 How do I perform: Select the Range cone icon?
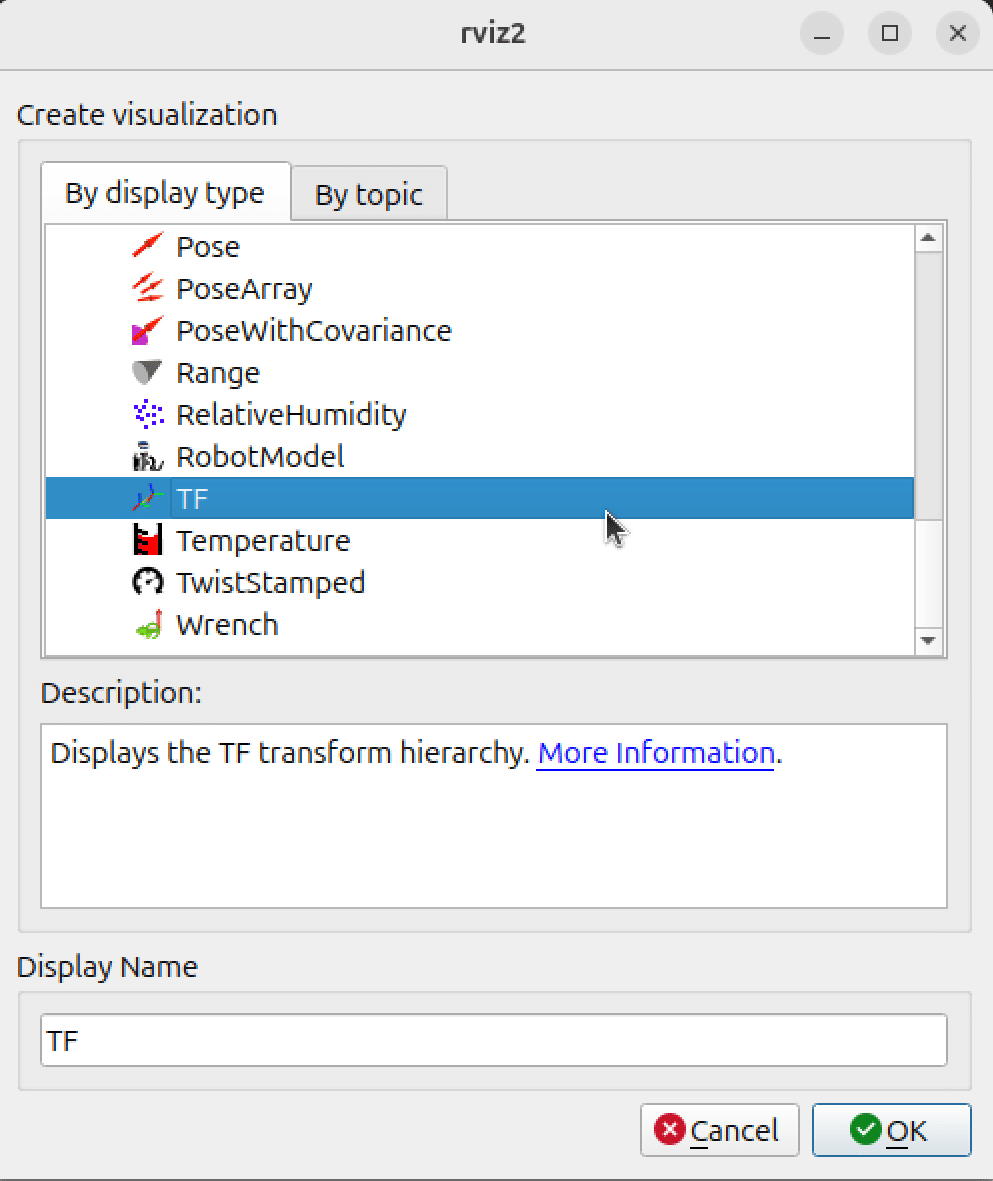coord(148,372)
